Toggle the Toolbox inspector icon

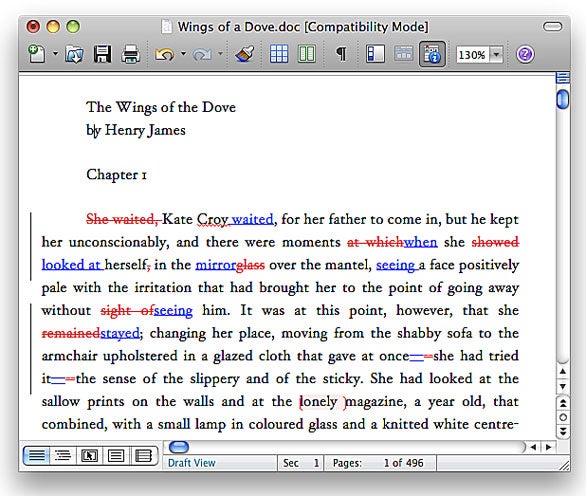pos(432,54)
